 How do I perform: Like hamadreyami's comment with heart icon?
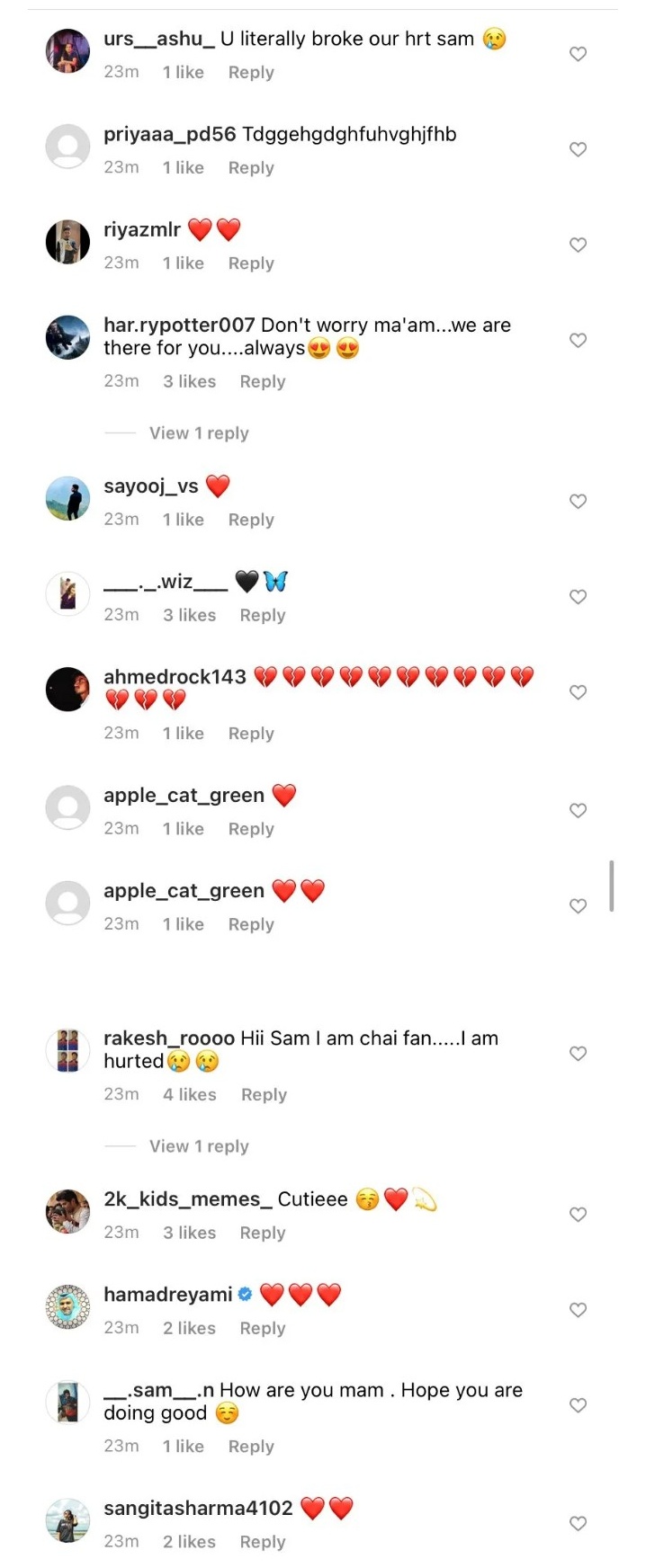[578, 1310]
